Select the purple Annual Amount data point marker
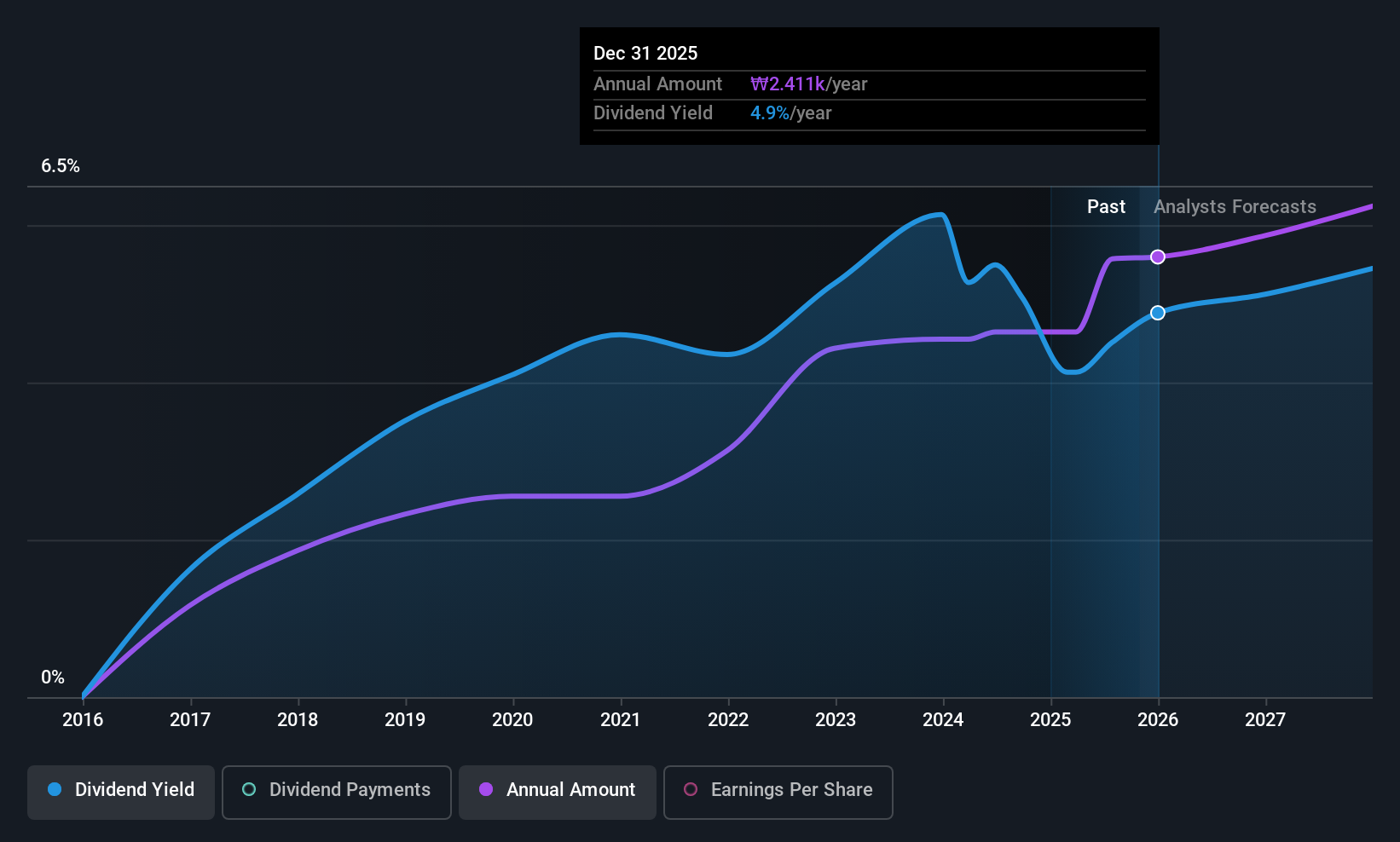This screenshot has width=1400, height=842. [x=1158, y=257]
